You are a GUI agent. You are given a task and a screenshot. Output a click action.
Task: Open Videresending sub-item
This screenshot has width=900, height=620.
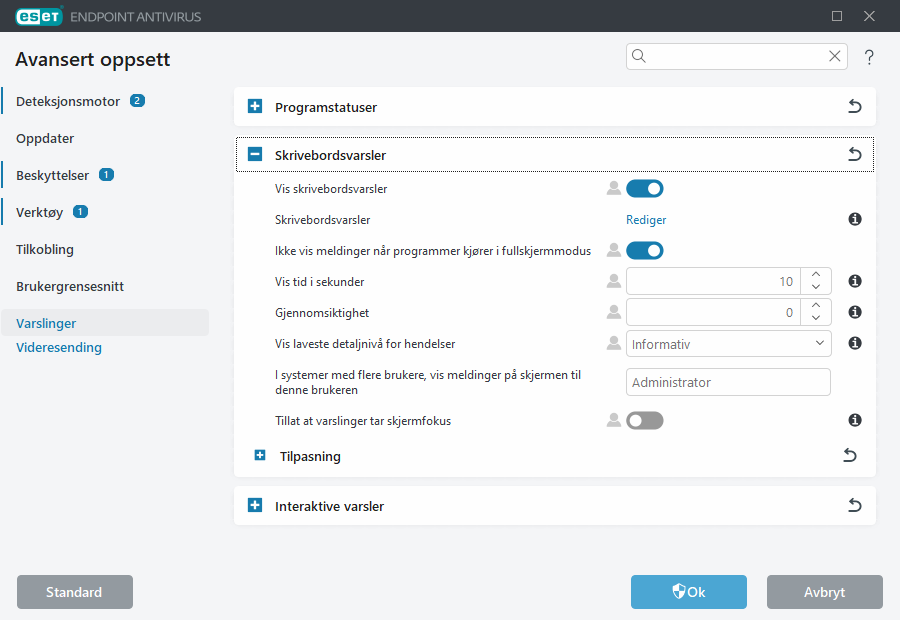coord(59,347)
